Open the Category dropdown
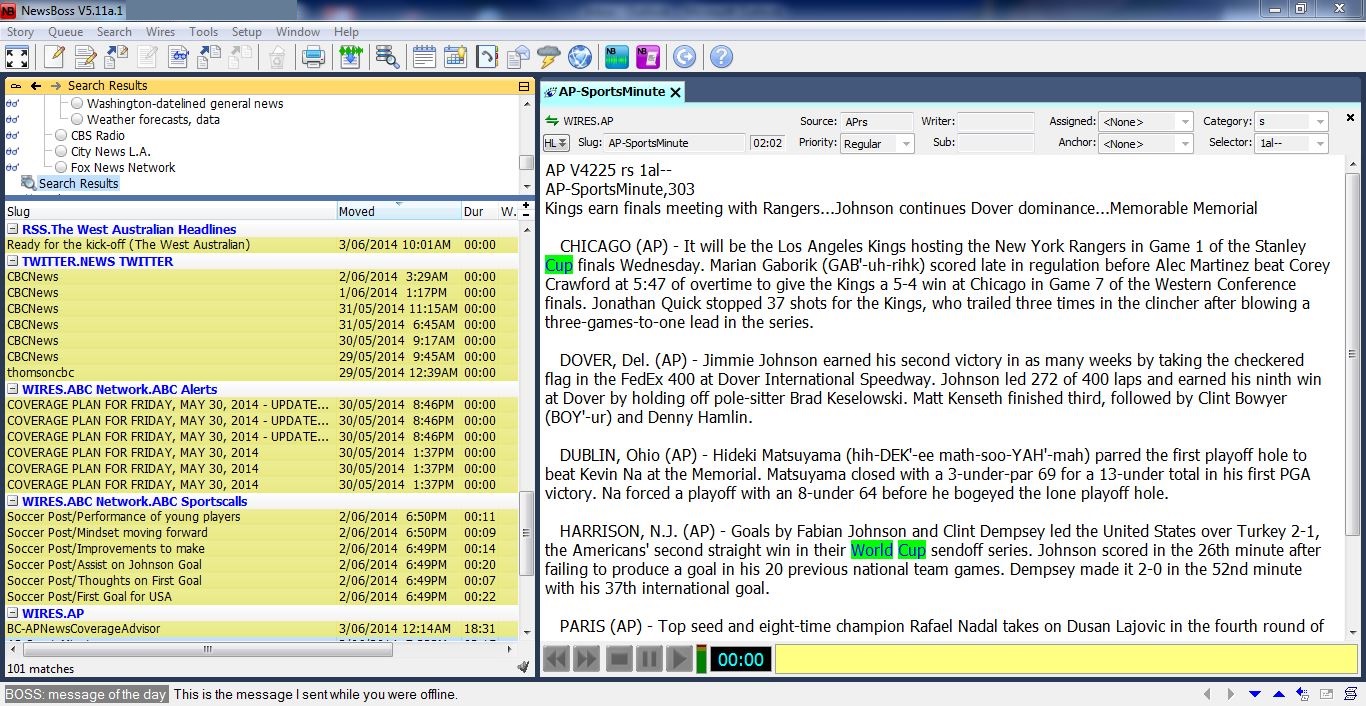The image size is (1366, 706). tap(1292, 122)
